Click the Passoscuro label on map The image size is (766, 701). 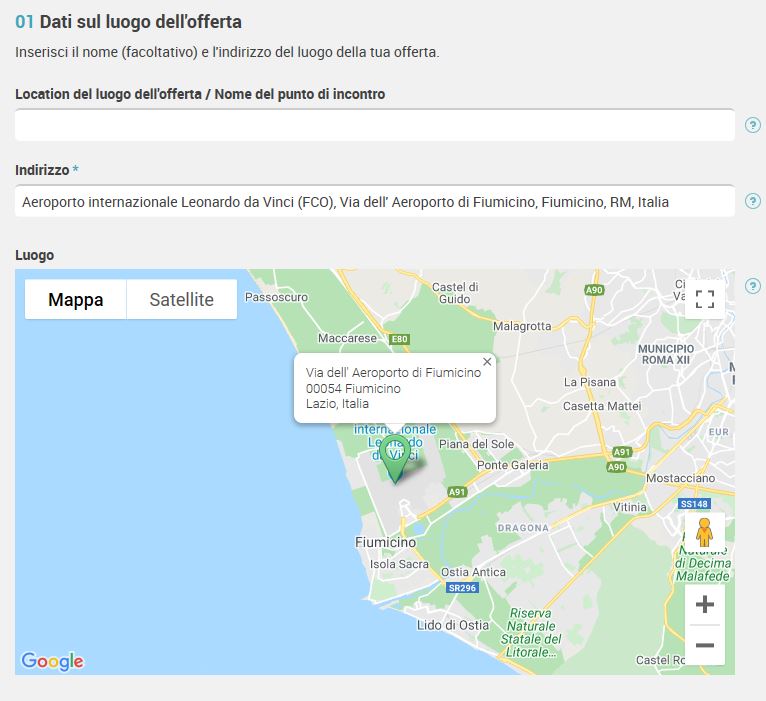click(277, 297)
